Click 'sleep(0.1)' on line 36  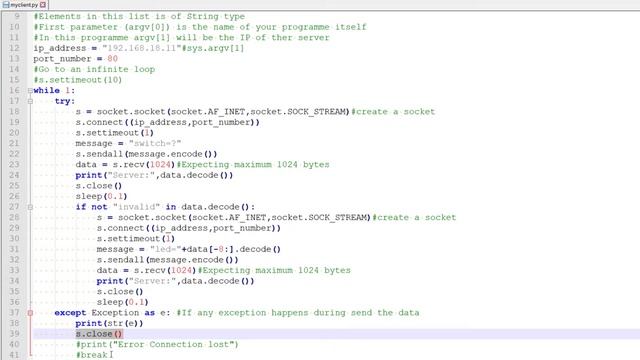tap(122, 302)
